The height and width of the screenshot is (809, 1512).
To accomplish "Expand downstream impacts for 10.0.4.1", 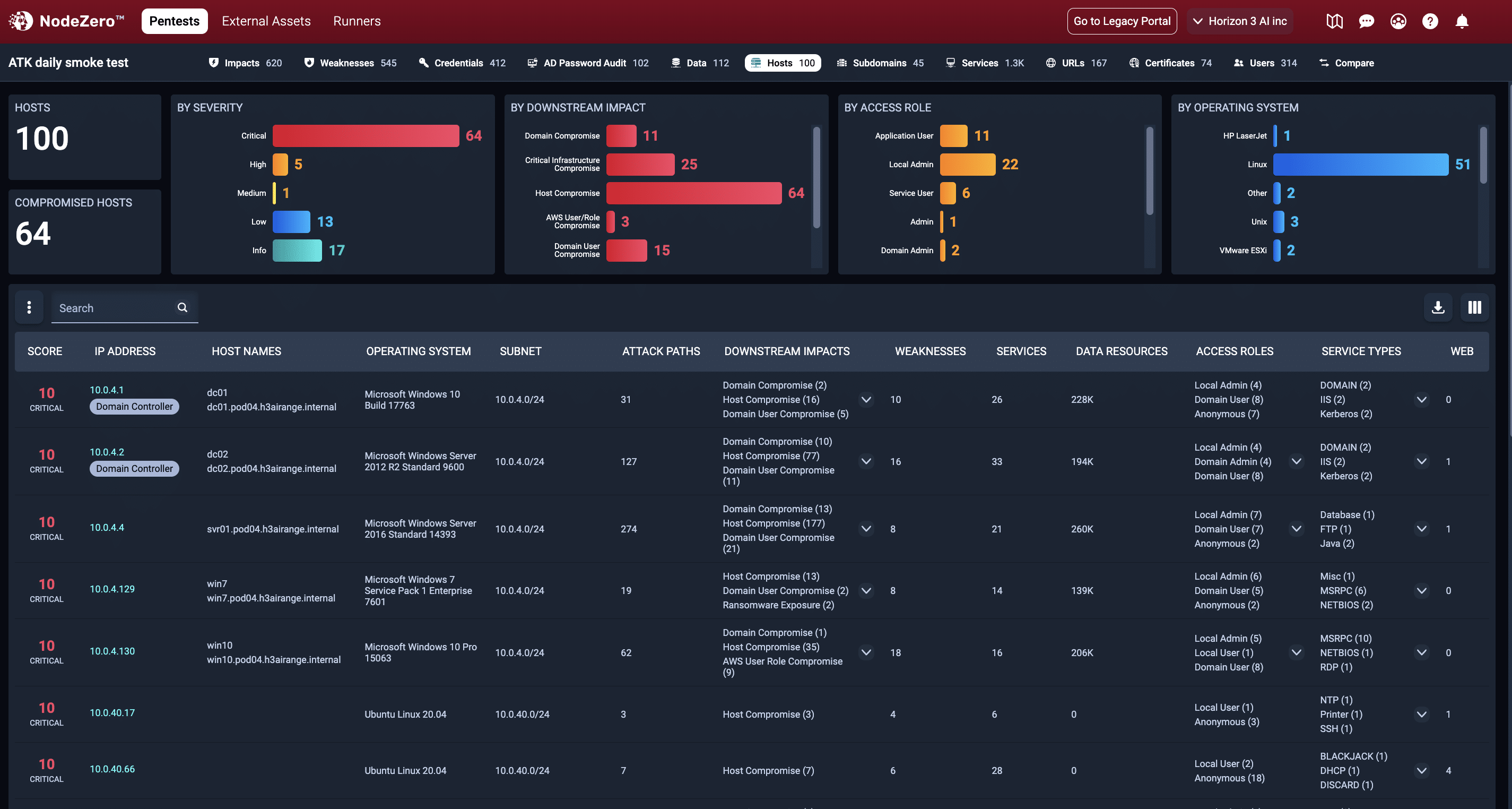I will (866, 400).
